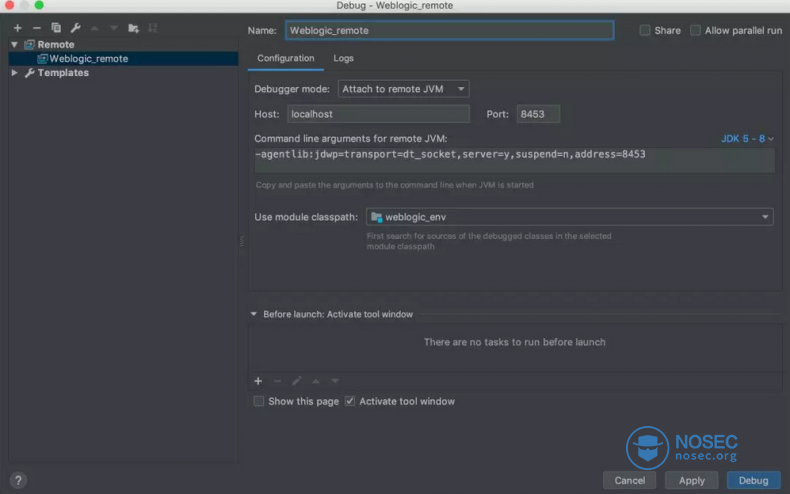Edit templates via the wrench icon
The image size is (790, 494).
75,28
